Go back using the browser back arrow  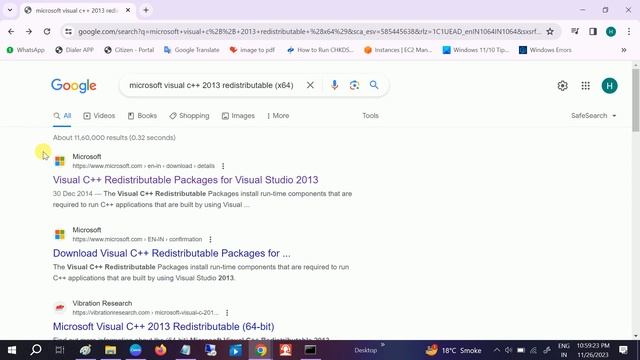coord(11,31)
